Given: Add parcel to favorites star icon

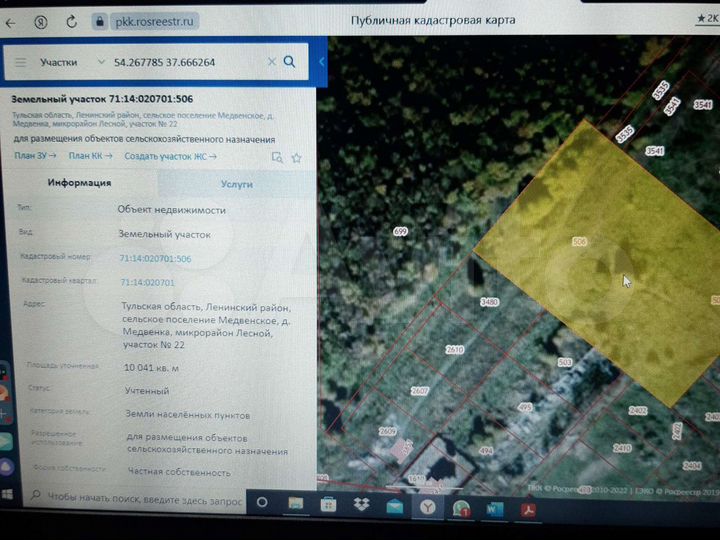Looking at the screenshot, I should (x=296, y=157).
